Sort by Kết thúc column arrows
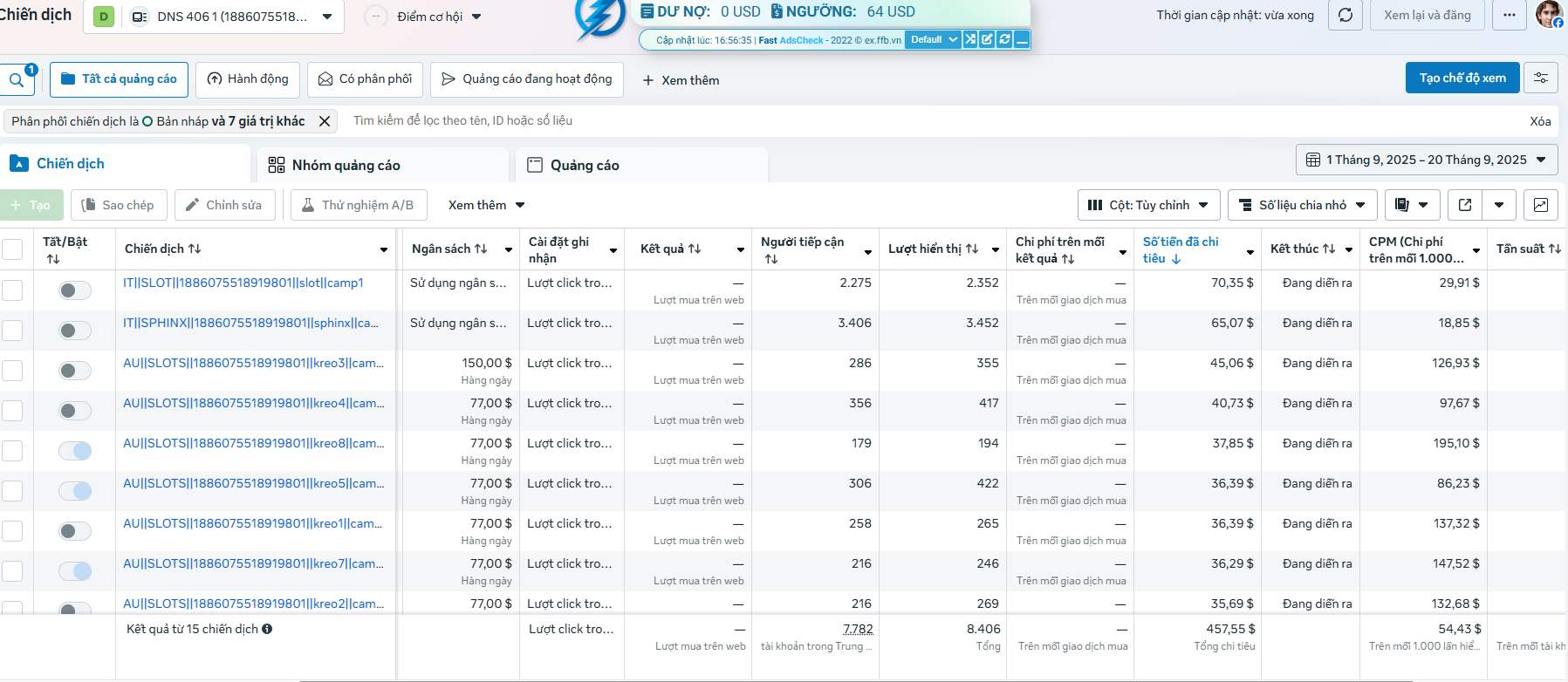This screenshot has height=682, width=1568. (1329, 249)
